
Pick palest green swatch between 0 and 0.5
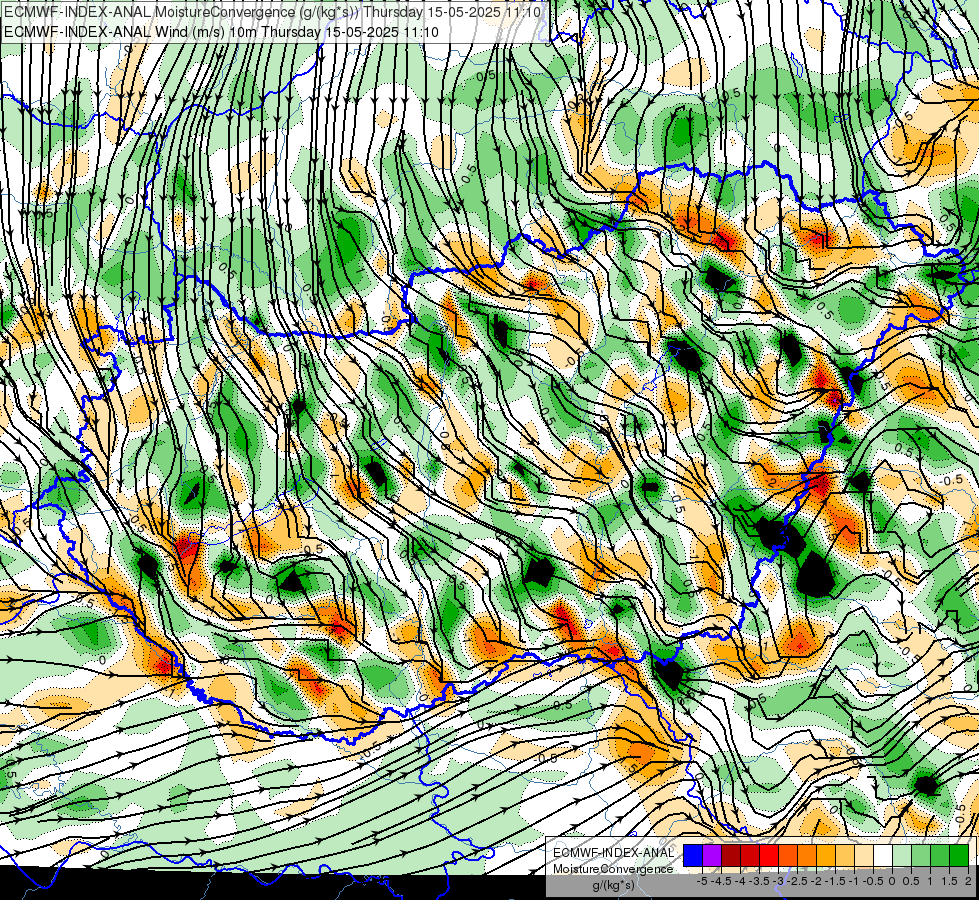pyautogui.click(x=902, y=855)
